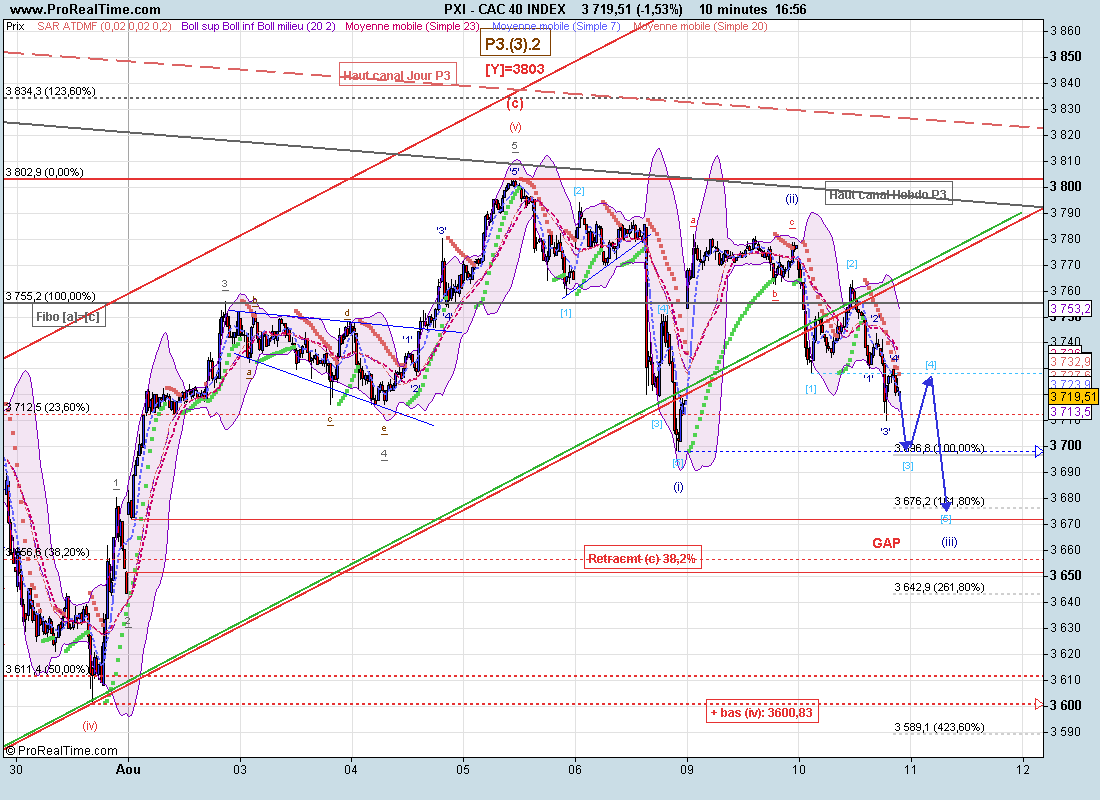The width and height of the screenshot is (1100, 800).
Task: Select the SAR ATDMF indicator label
Action: pos(104,26)
